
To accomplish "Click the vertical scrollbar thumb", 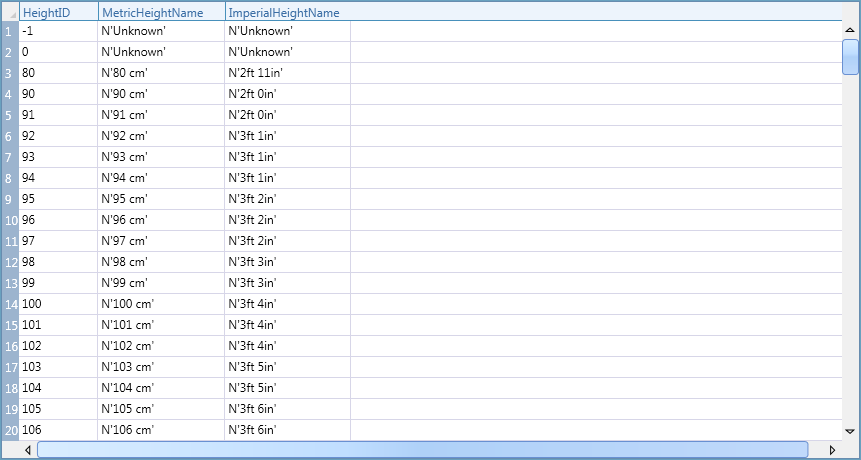I will (x=850, y=57).
